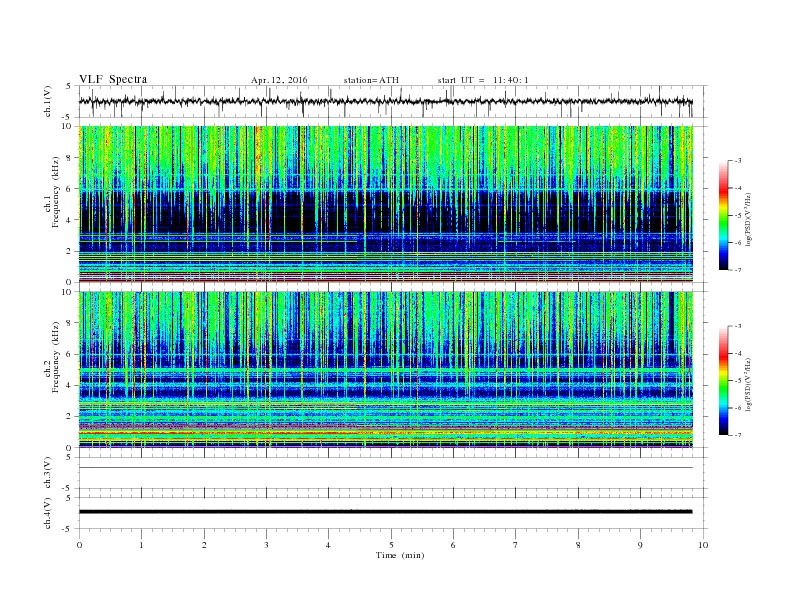The width and height of the screenshot is (792, 612).
Task: Click the color scale bar beside ch.2 spectrogram
Action: coord(724,381)
